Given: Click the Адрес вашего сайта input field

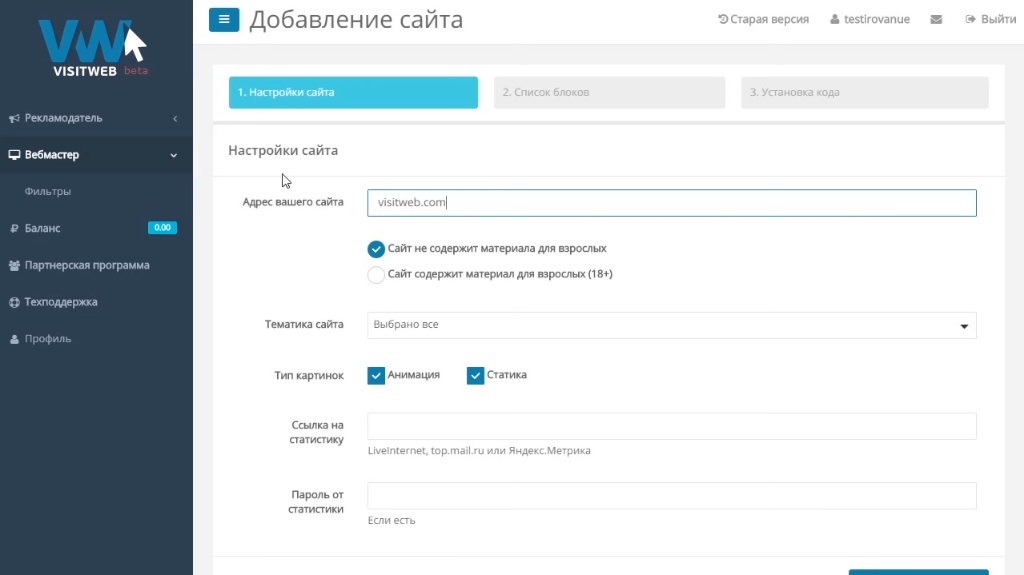Looking at the screenshot, I should click(x=671, y=203).
